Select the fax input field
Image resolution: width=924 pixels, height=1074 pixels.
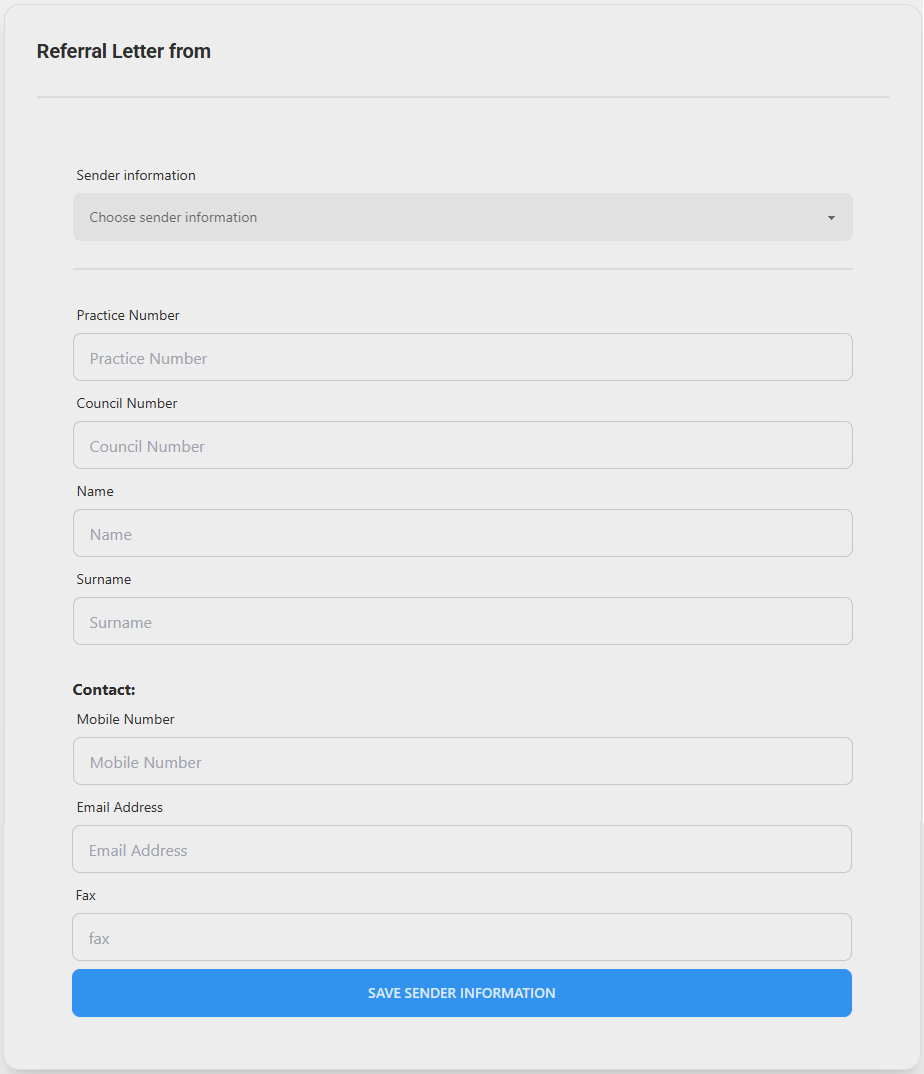click(461, 937)
